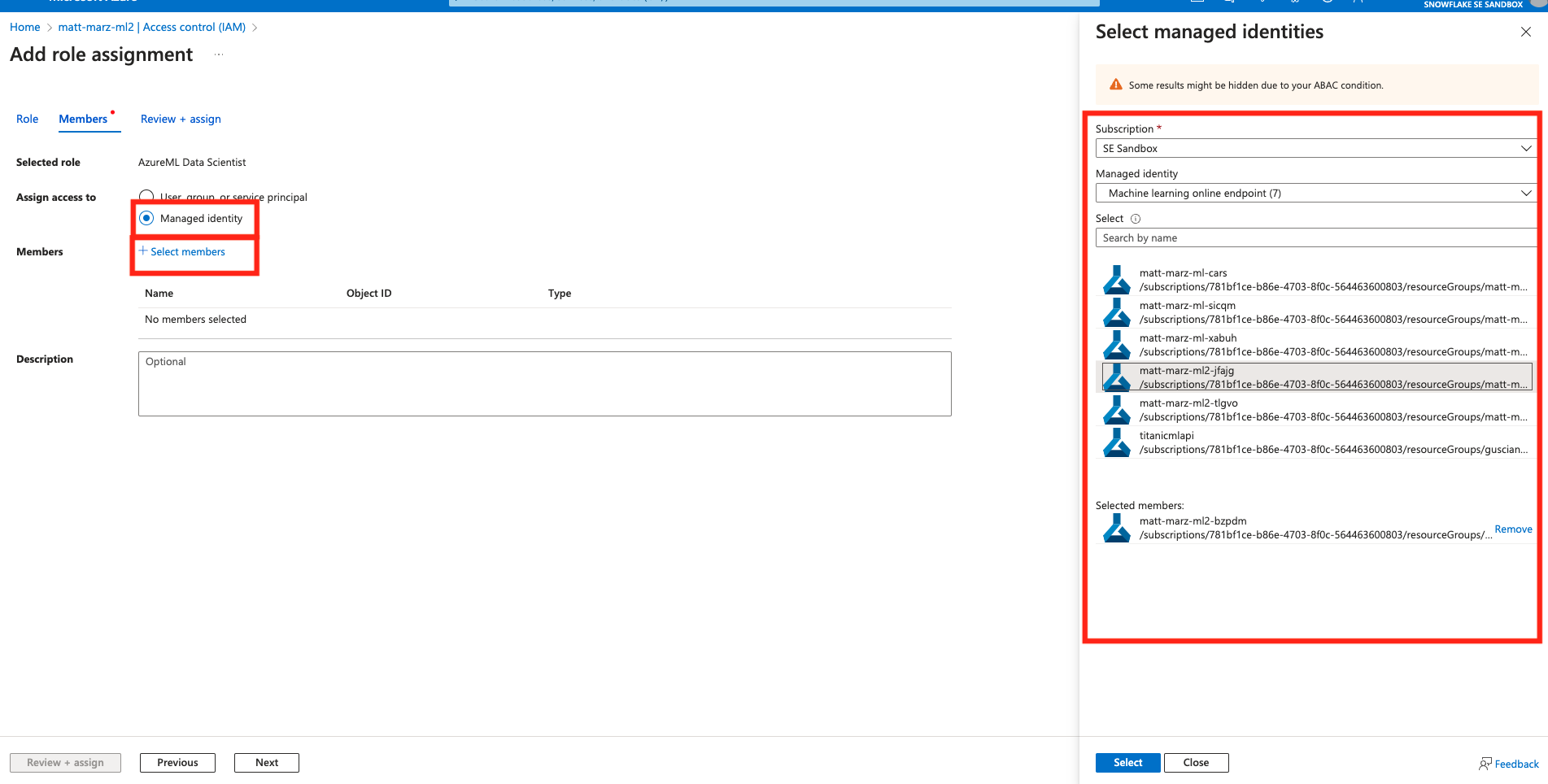This screenshot has height=784, width=1548.
Task: Open the ellipsis menu beside Add role assignment
Action: click(x=219, y=54)
